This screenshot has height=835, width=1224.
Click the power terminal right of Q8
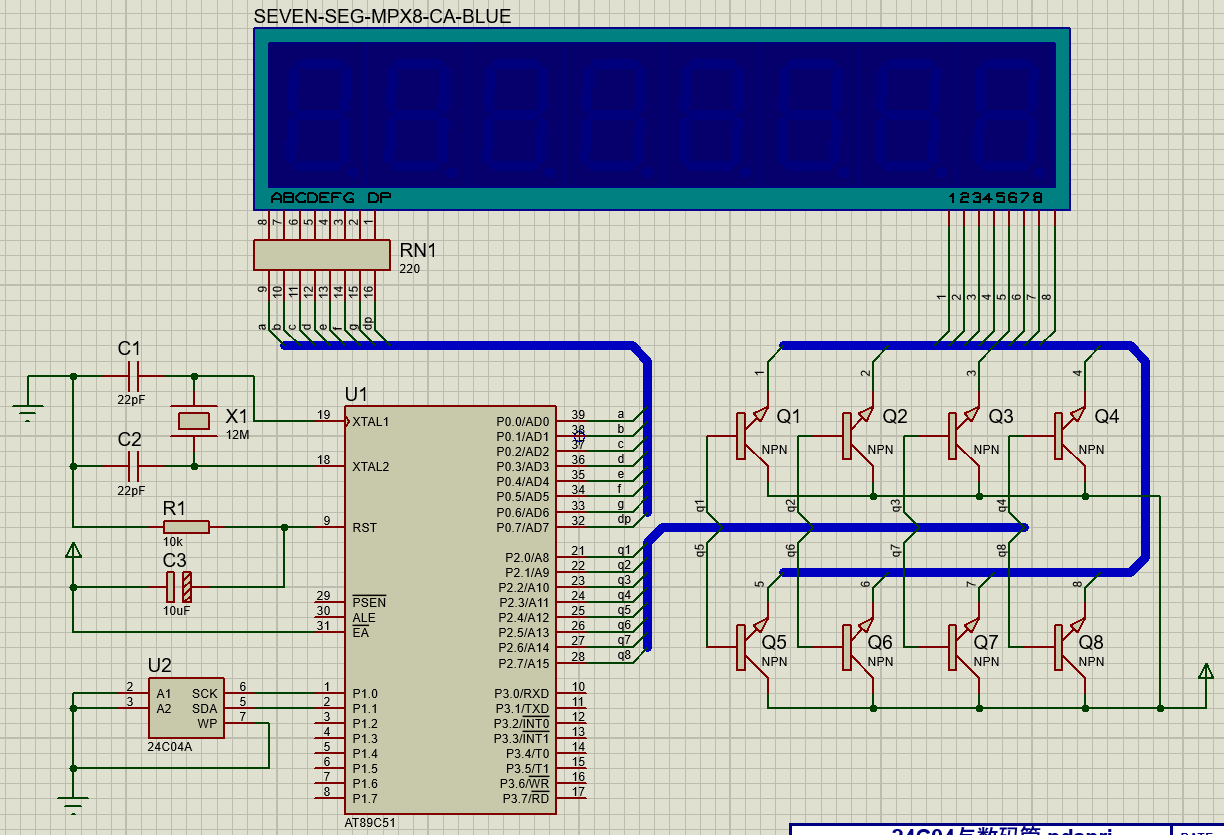point(1205,671)
